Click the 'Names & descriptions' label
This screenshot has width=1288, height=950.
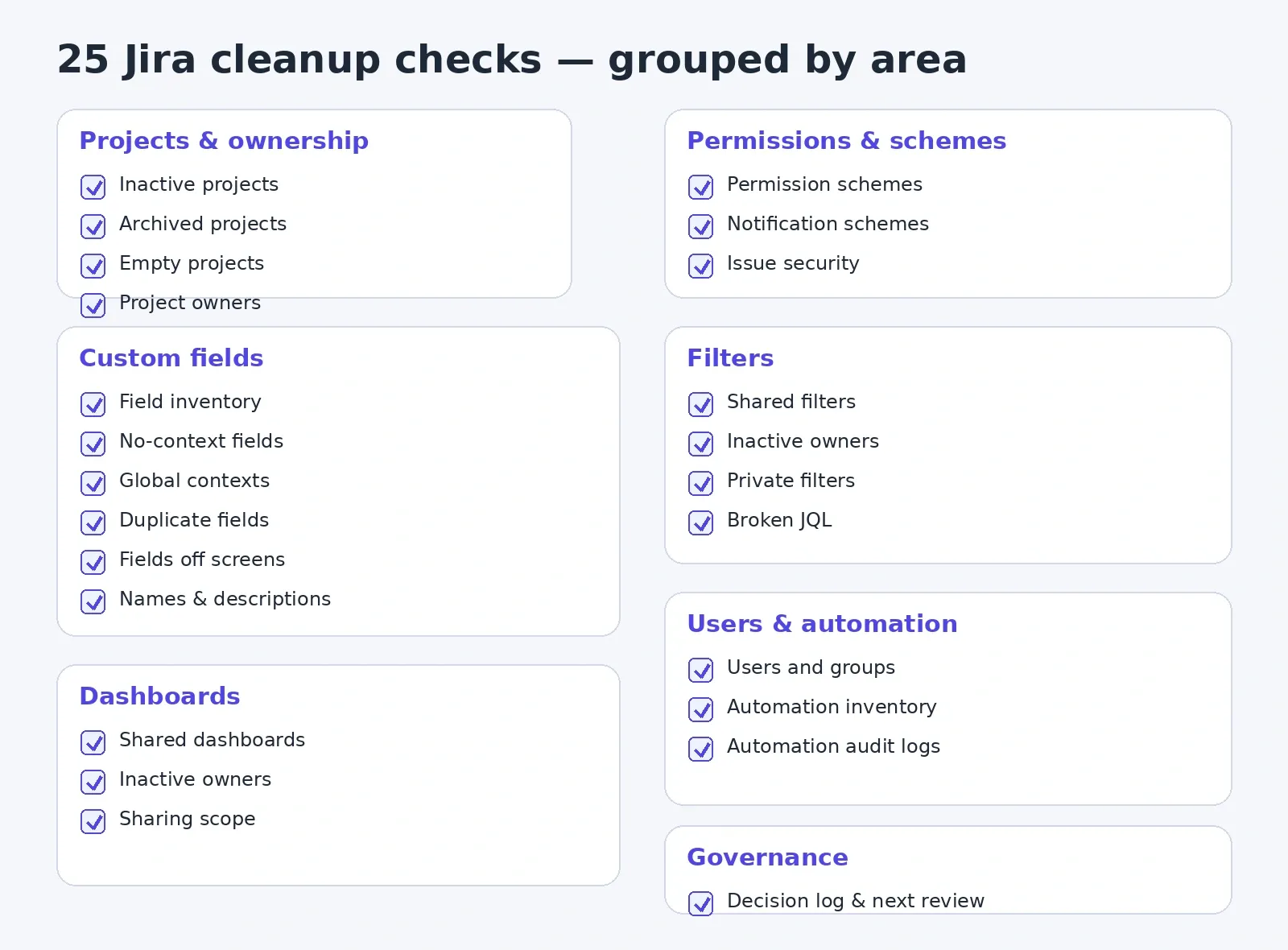coord(225,599)
